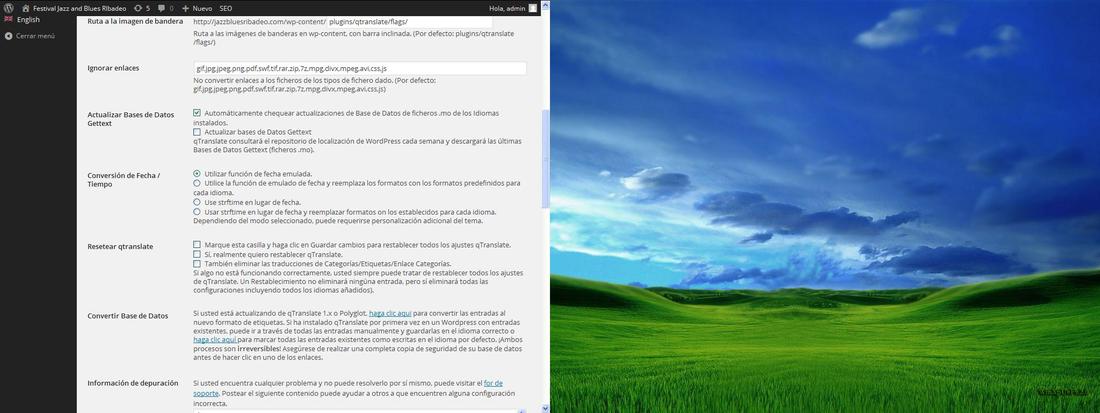Click the scrollbar down arrow

click(x=546, y=407)
